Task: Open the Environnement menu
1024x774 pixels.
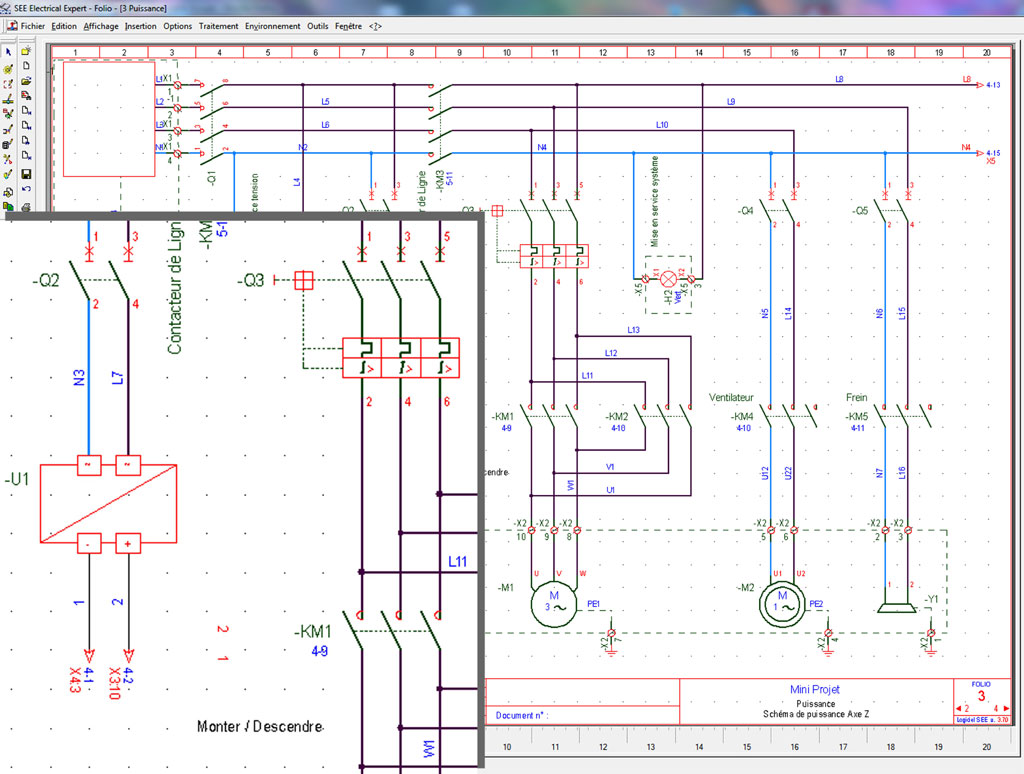Action: 272,26
